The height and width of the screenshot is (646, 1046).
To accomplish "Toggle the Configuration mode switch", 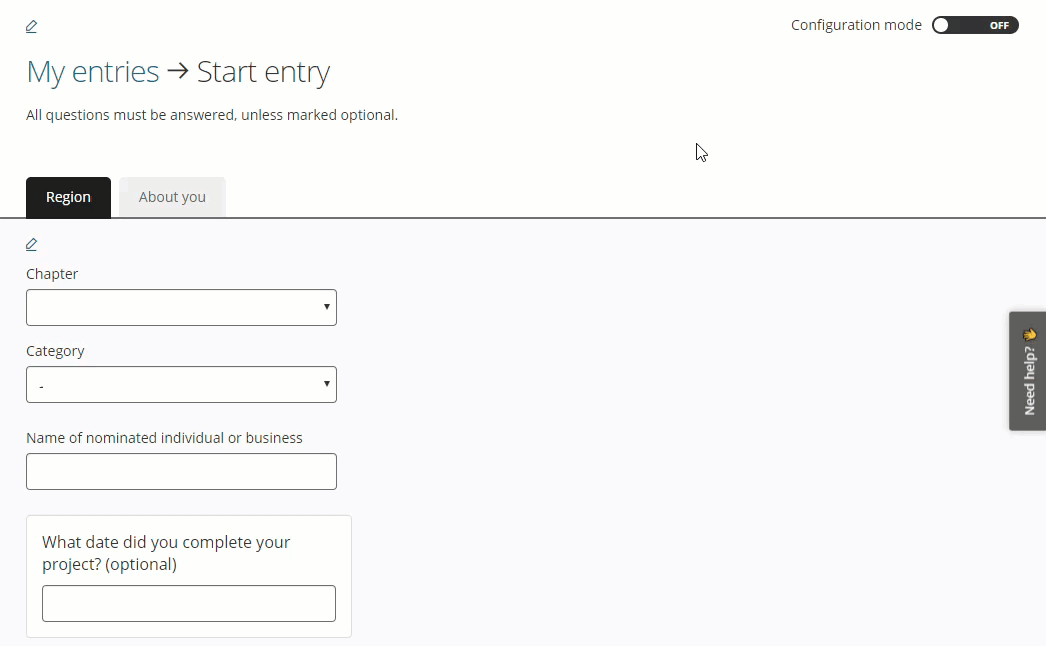I will click(x=974, y=25).
